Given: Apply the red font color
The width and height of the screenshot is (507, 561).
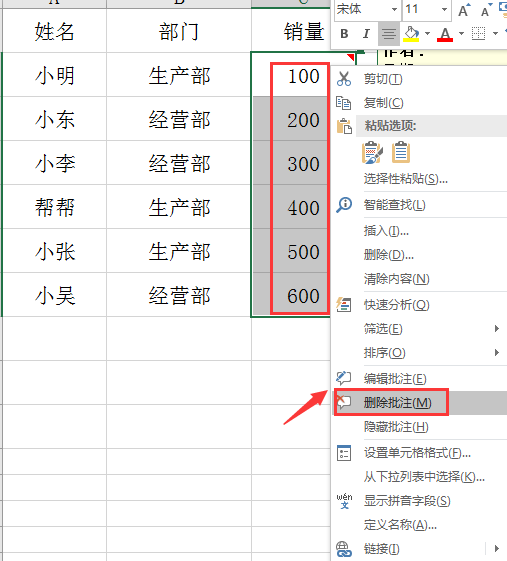Looking at the screenshot, I should tap(445, 34).
